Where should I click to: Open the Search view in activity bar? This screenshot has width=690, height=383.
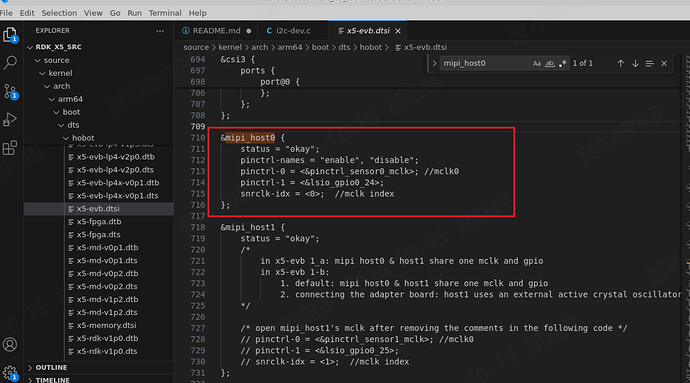click(x=10, y=63)
